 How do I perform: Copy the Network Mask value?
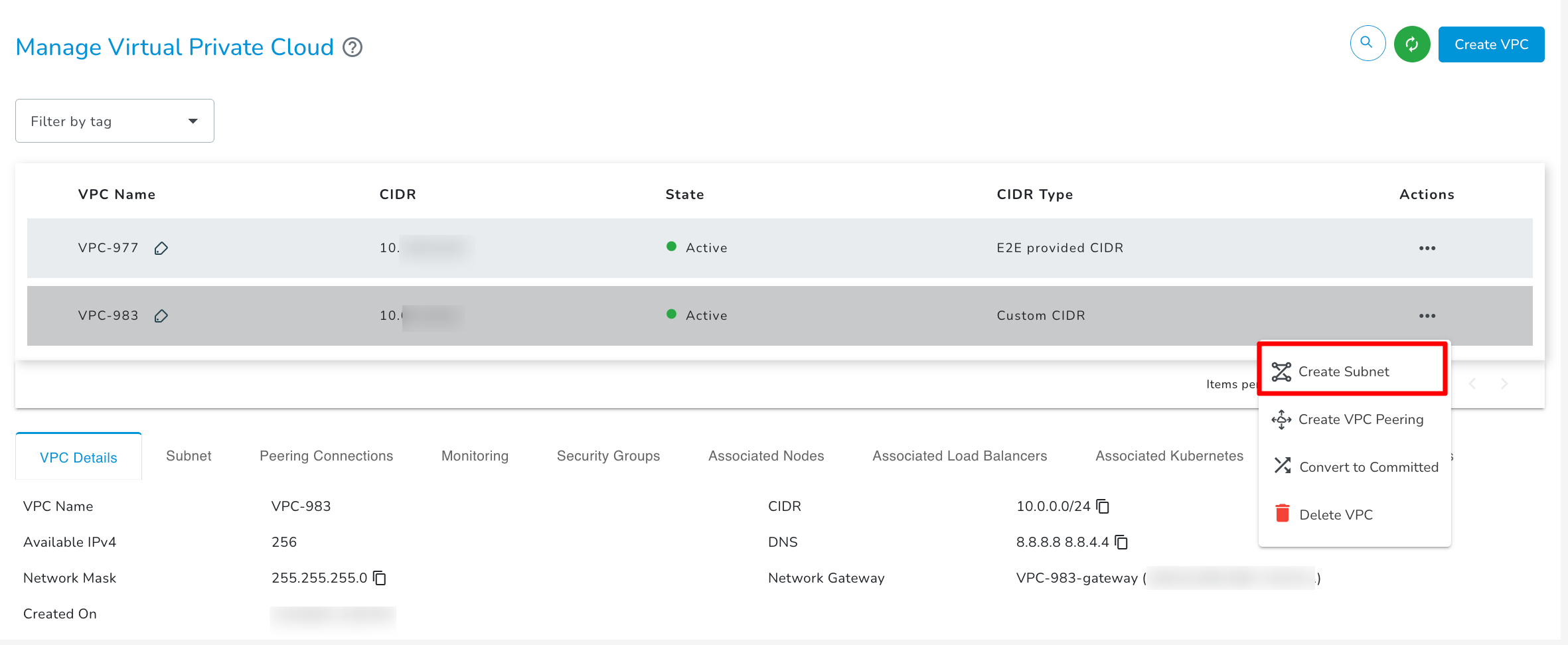click(379, 577)
